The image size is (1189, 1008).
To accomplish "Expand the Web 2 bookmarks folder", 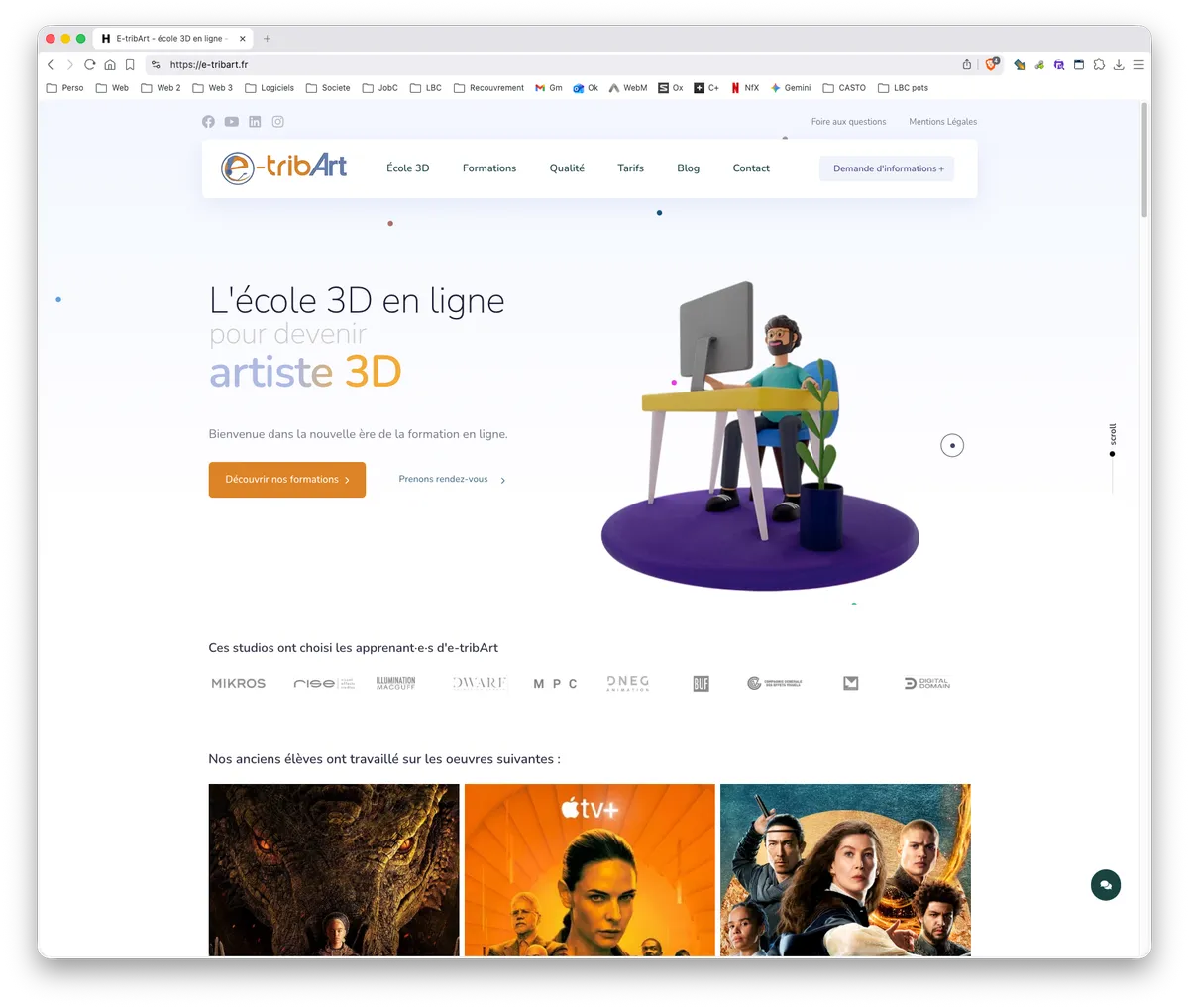I will coord(161,88).
